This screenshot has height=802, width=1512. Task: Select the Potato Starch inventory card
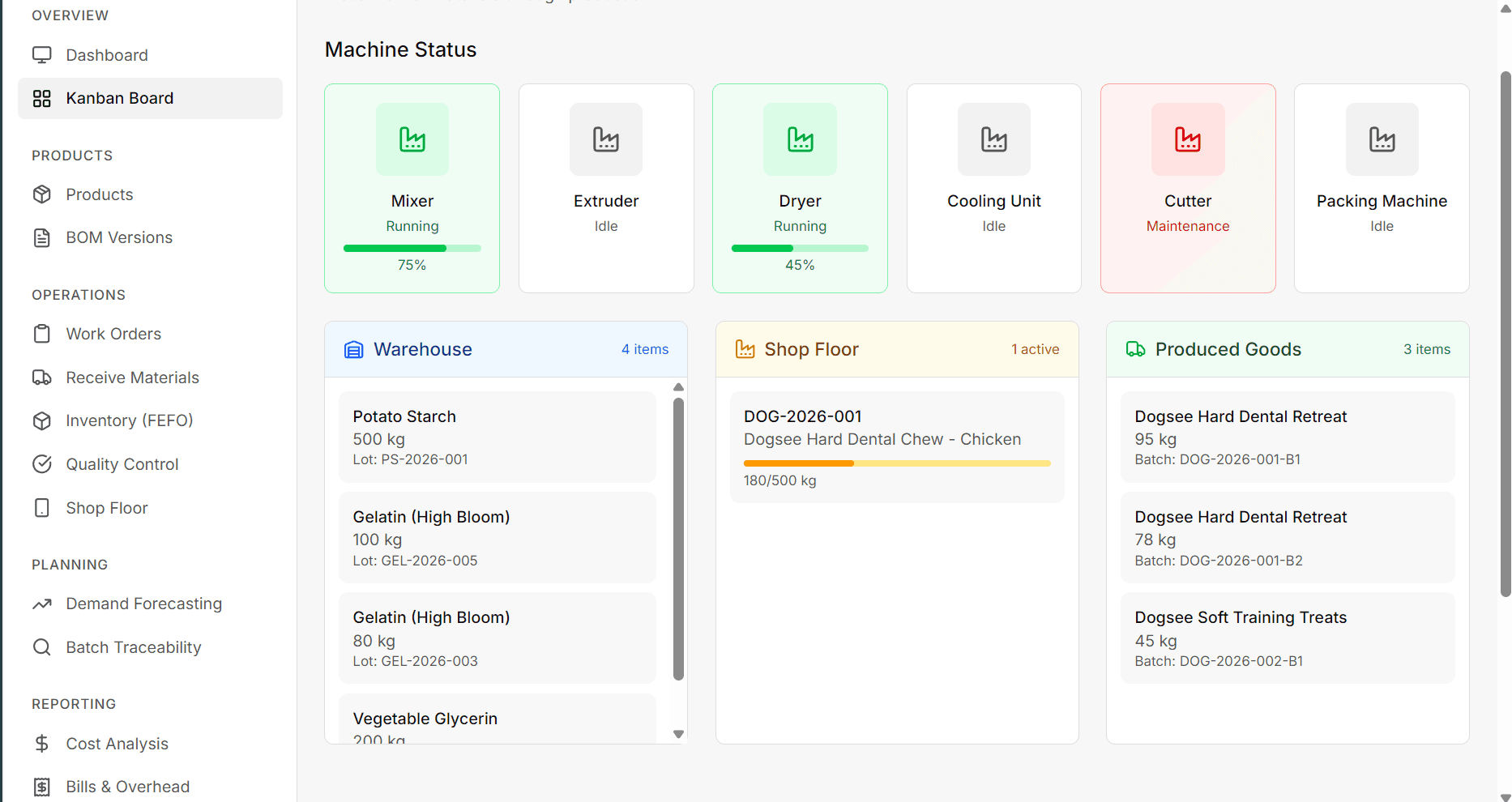(x=496, y=437)
